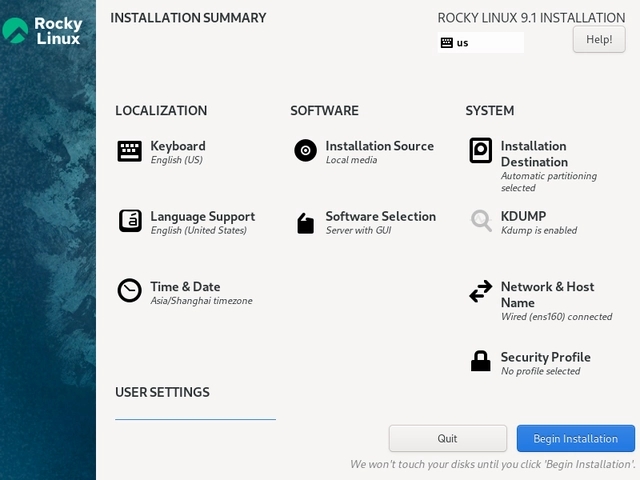
Task: Click the Installation Destination disk icon
Action: (481, 151)
